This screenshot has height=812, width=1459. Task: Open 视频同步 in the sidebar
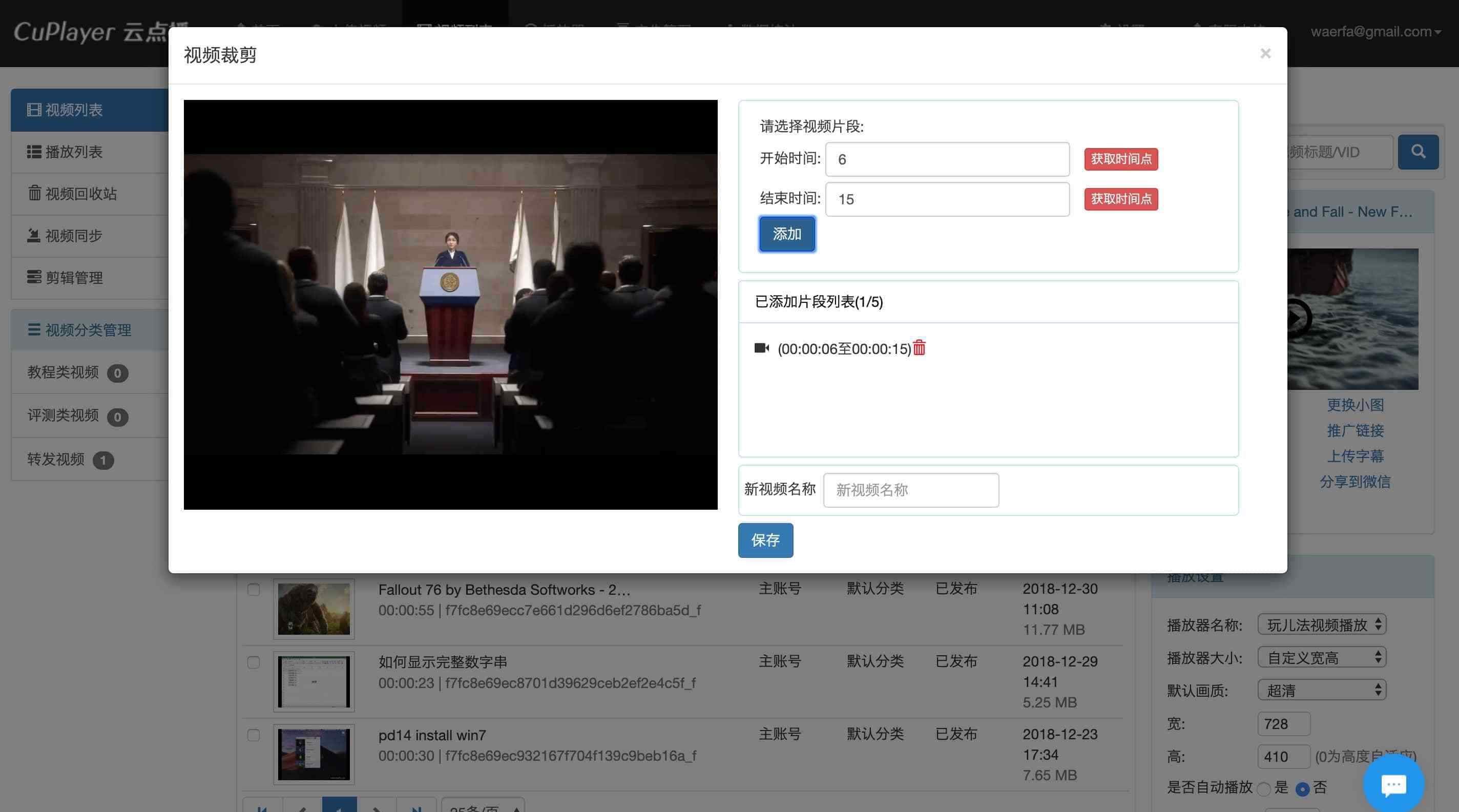click(90, 236)
